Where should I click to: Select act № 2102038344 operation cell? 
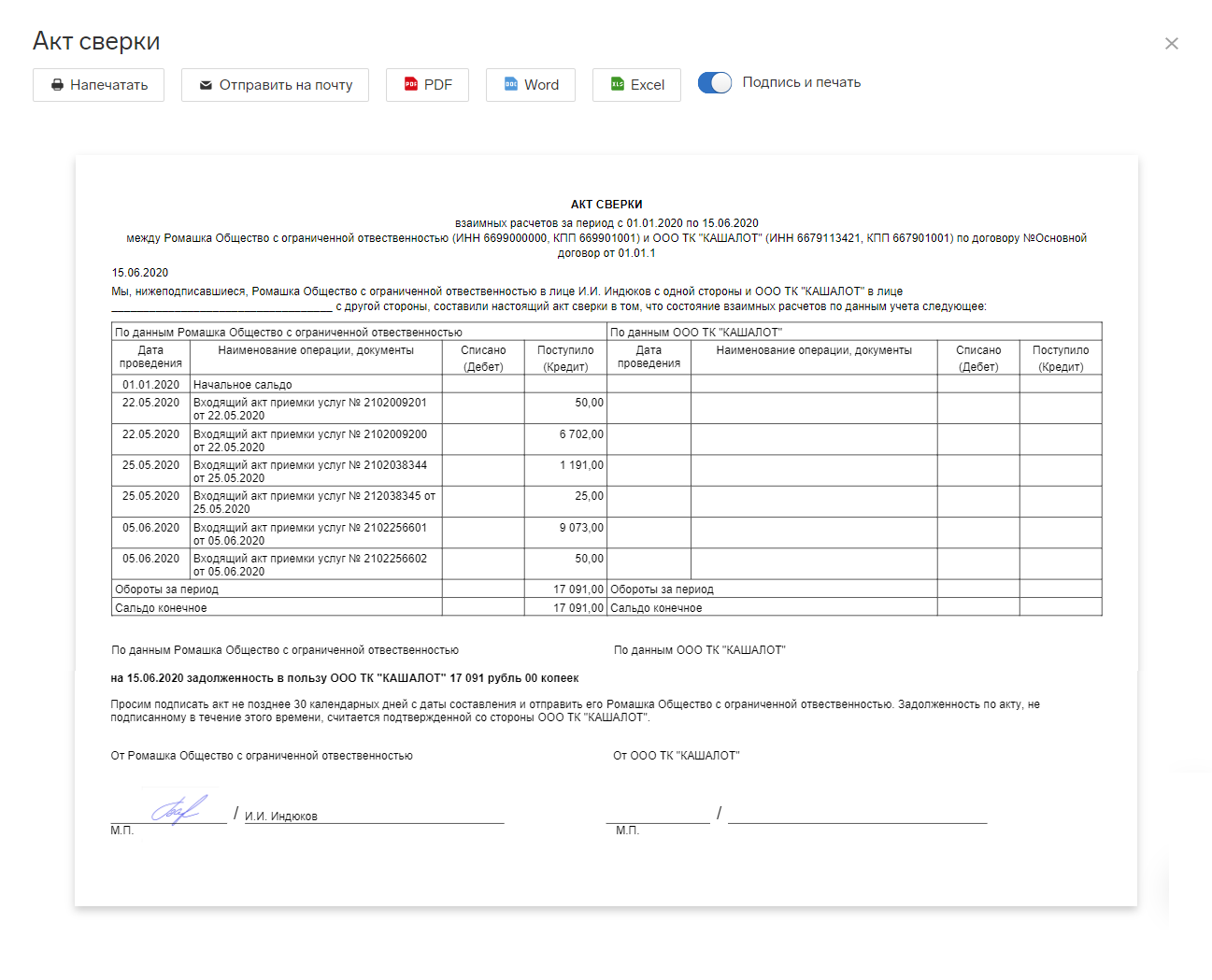pos(317,471)
